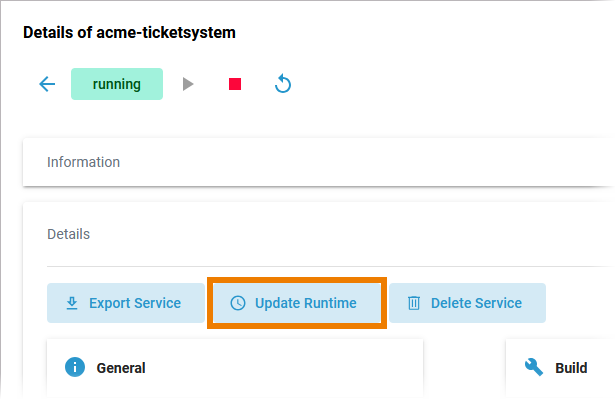Viewport: 616px width, 400px height.
Task: Expand the Information panel
Action: [300, 162]
